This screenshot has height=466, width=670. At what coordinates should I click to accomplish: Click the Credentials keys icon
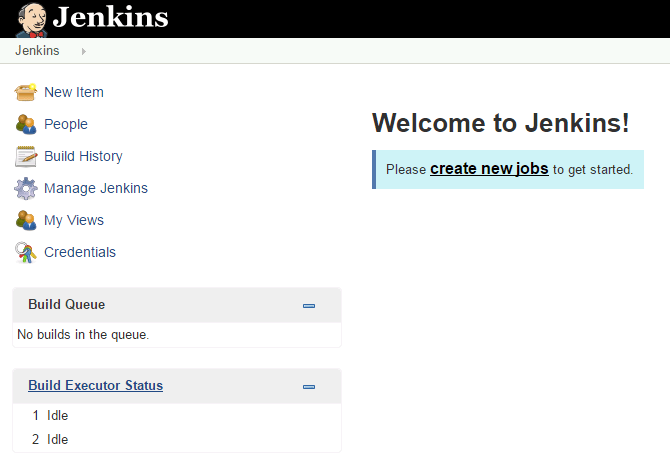26,252
